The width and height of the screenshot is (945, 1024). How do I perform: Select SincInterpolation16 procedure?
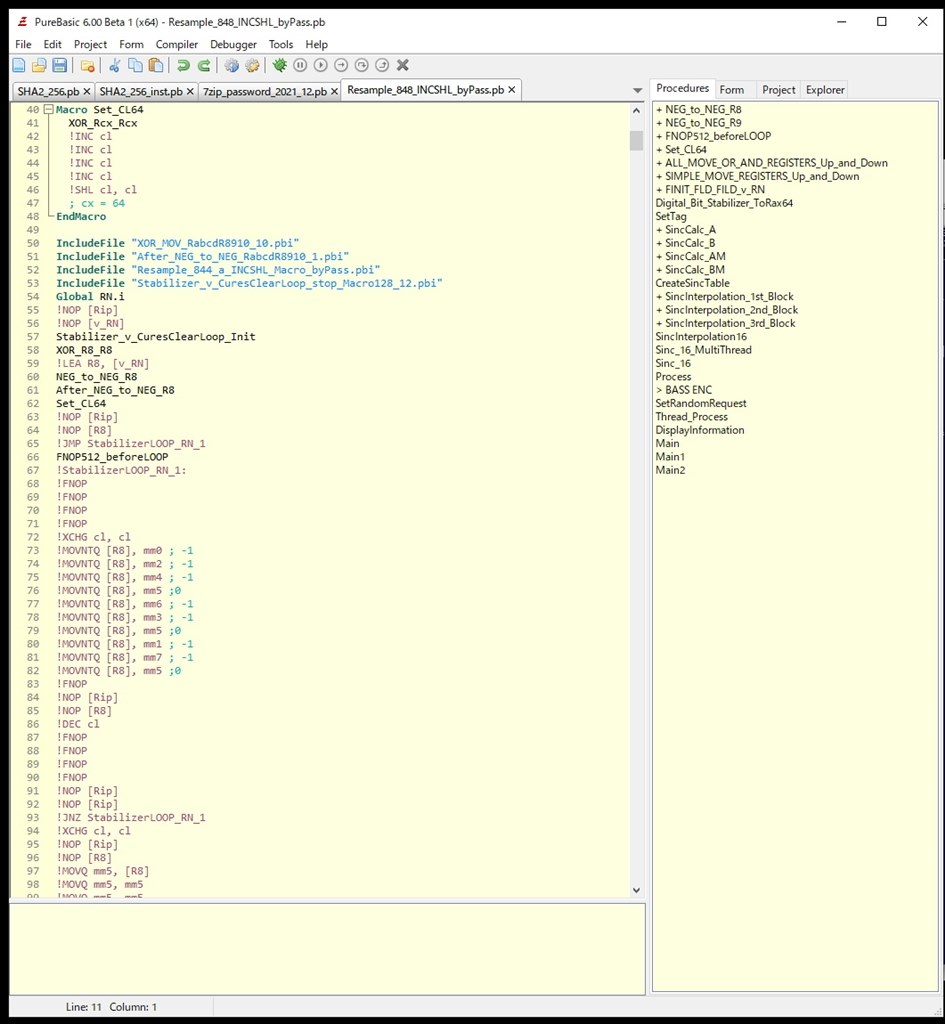[701, 337]
